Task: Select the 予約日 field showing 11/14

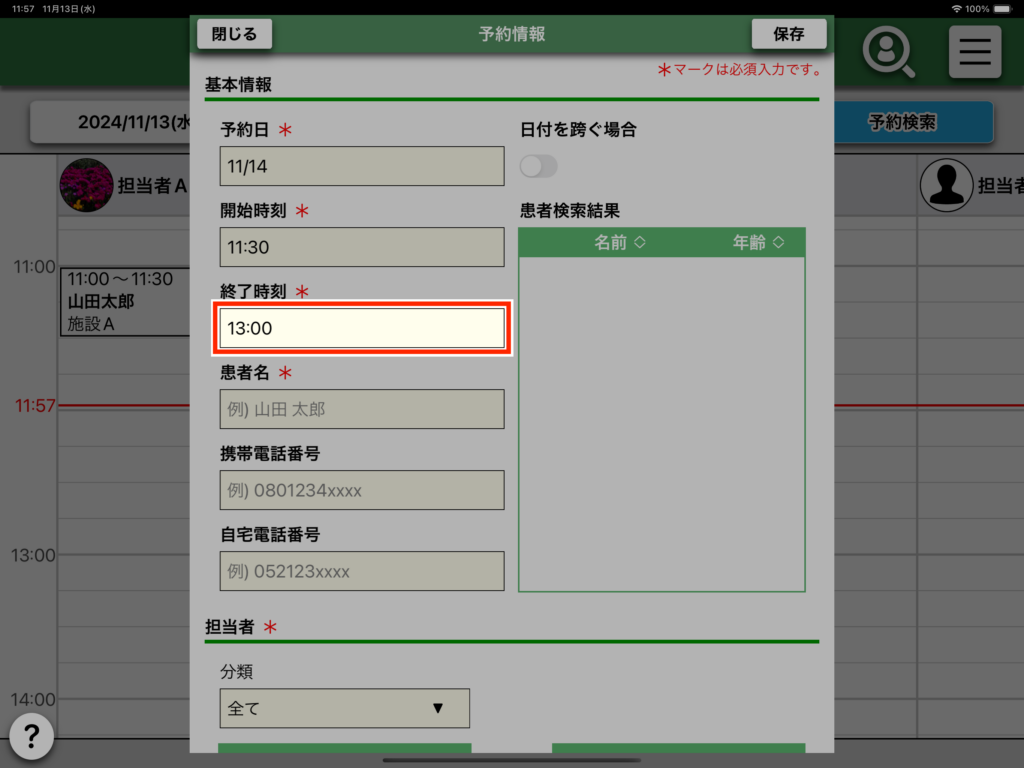Action: [362, 166]
